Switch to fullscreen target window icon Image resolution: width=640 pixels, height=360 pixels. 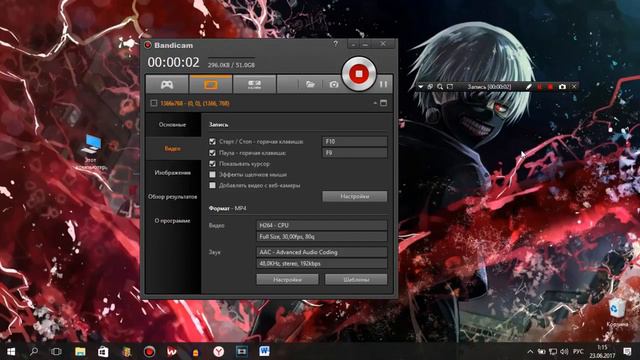[383, 103]
